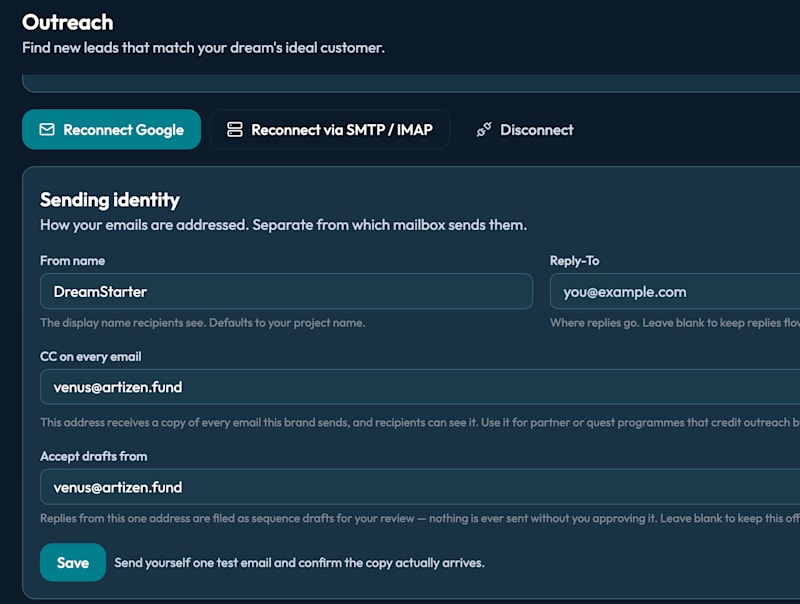Image resolution: width=800 pixels, height=604 pixels.
Task: Click the envelope icon in Reconnect Google
Action: tap(47, 130)
